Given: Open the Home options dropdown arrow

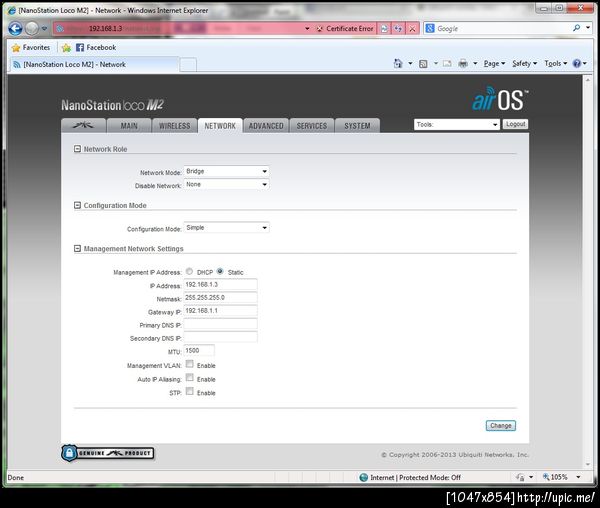Looking at the screenshot, I should [410, 64].
